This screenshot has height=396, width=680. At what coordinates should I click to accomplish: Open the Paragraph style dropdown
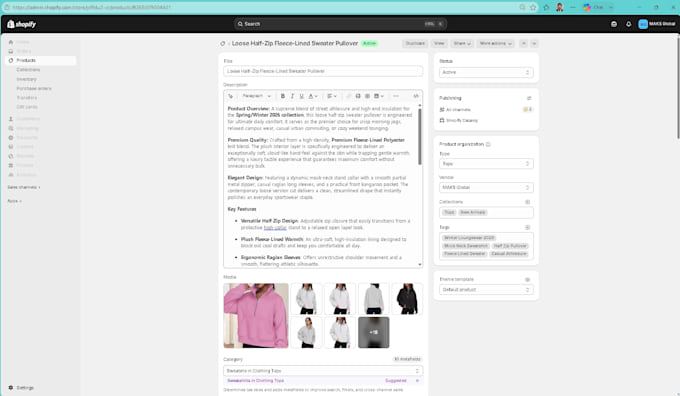tap(256, 96)
